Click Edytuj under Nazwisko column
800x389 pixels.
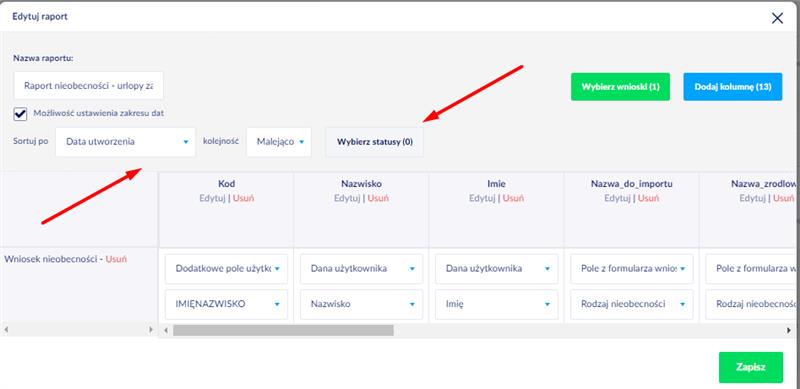(347, 198)
